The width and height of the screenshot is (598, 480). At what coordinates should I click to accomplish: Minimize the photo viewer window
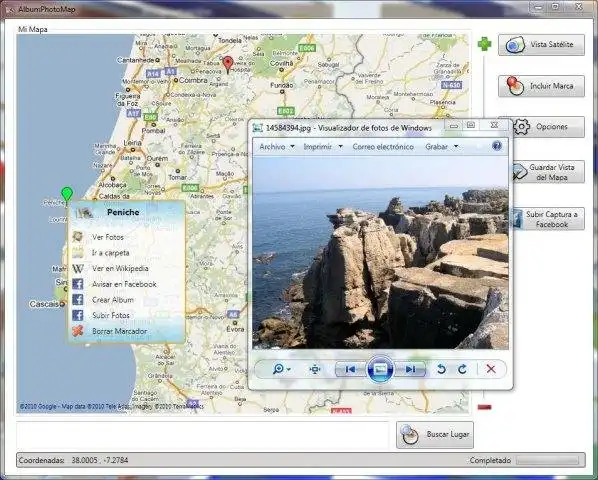coord(453,125)
